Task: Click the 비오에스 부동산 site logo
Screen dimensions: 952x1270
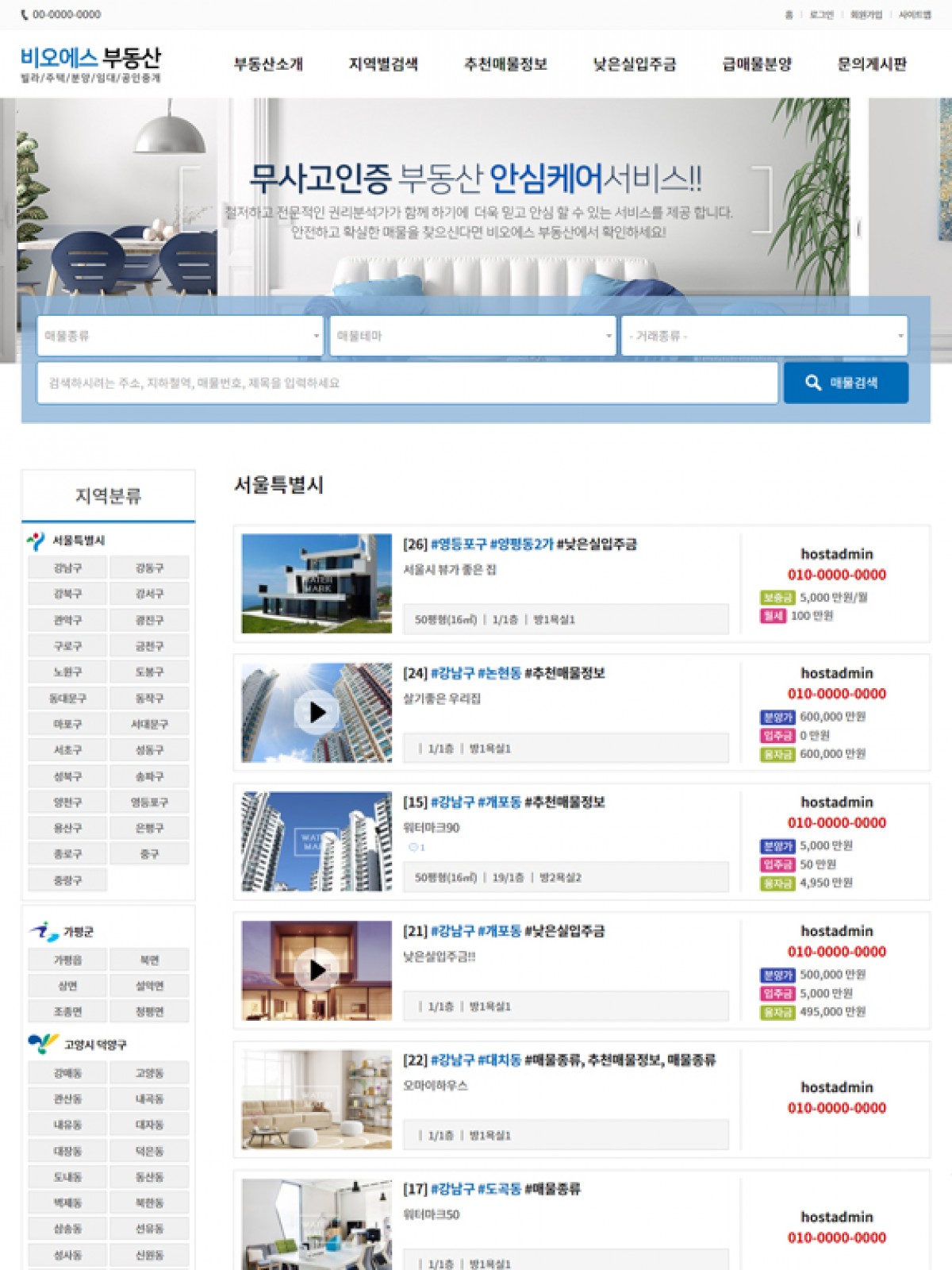Action: tap(90, 63)
